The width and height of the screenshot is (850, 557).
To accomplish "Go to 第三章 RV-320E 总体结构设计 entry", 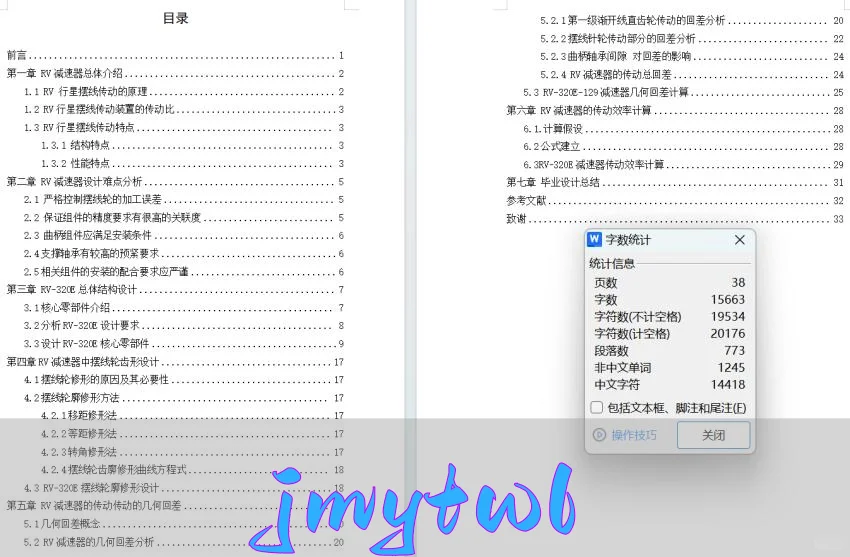I will click(175, 289).
